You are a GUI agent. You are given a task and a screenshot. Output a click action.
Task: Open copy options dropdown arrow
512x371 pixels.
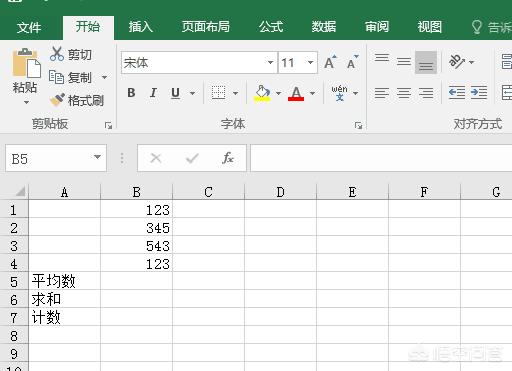click(104, 77)
